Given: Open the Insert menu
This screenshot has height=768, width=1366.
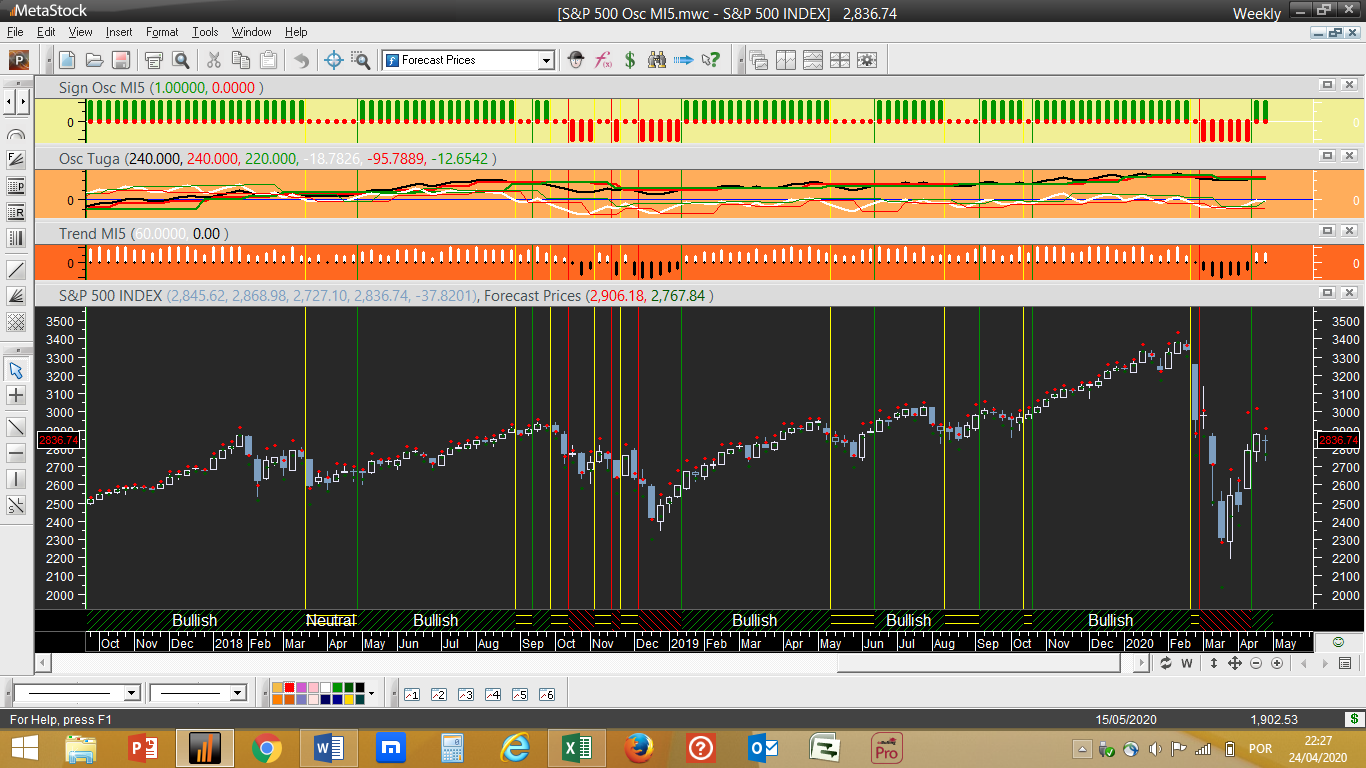Looking at the screenshot, I should 118,32.
